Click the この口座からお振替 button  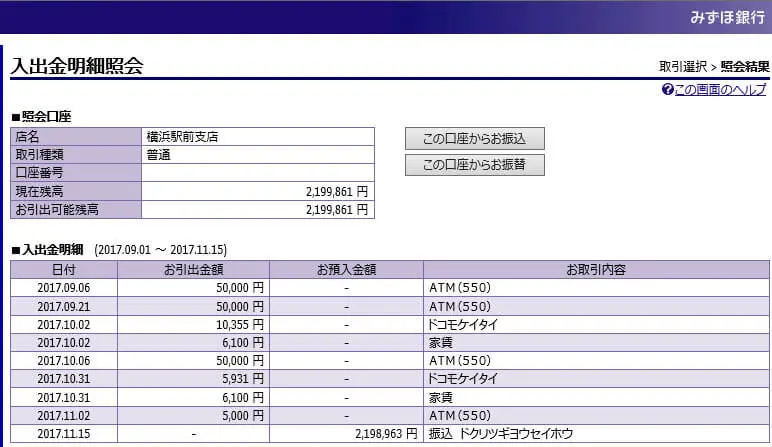pos(475,164)
